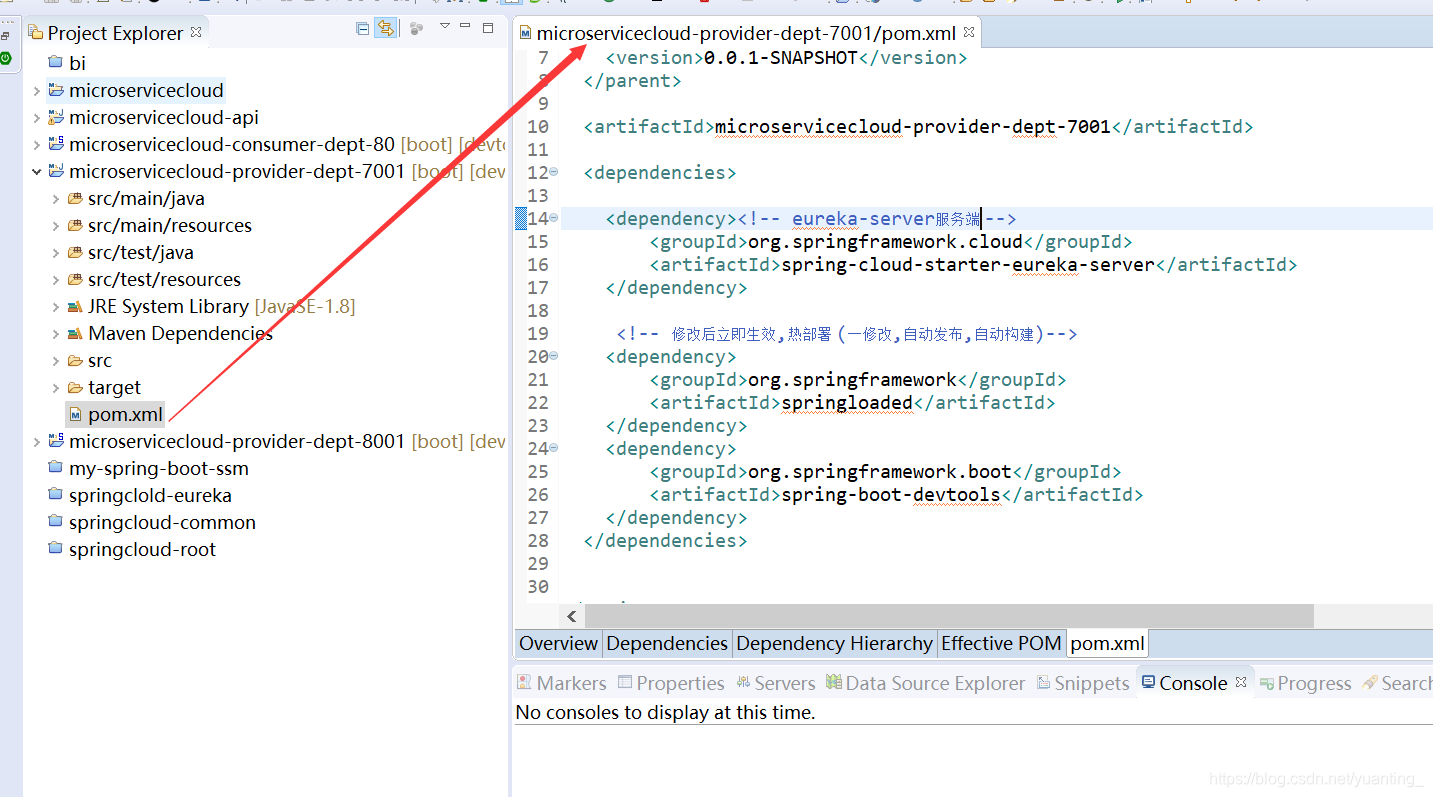This screenshot has width=1433, height=797.
Task: Click microservicecloud-api project icon
Action: coord(55,118)
